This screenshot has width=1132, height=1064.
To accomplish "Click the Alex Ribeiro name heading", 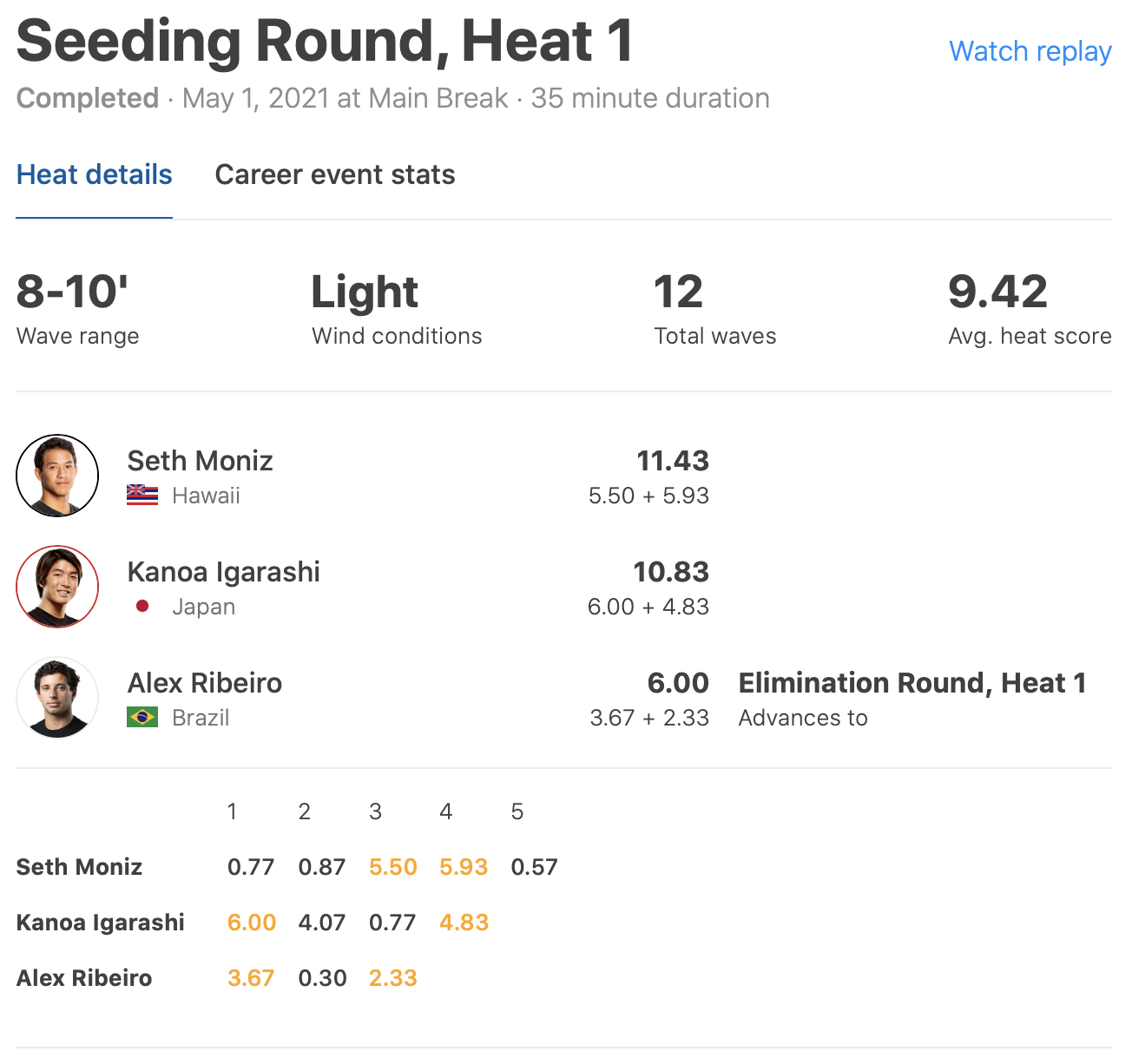I will click(x=204, y=683).
